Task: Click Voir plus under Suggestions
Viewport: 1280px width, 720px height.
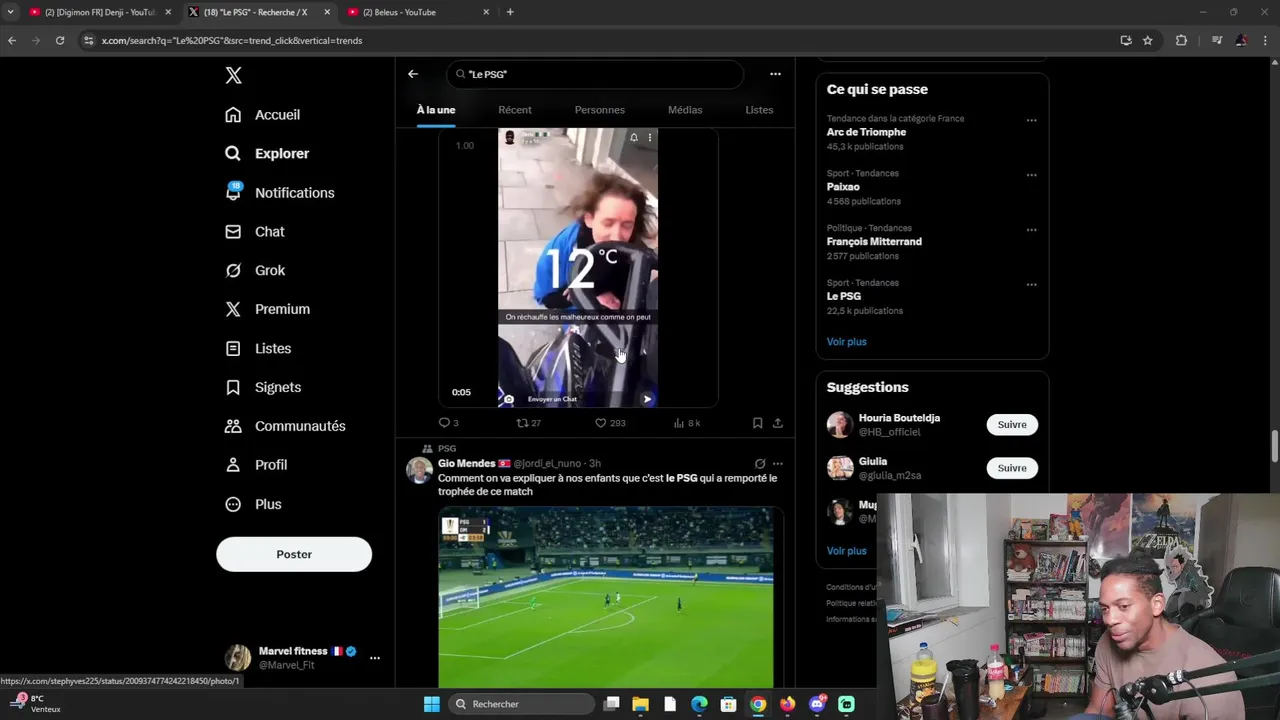Action: tap(847, 551)
